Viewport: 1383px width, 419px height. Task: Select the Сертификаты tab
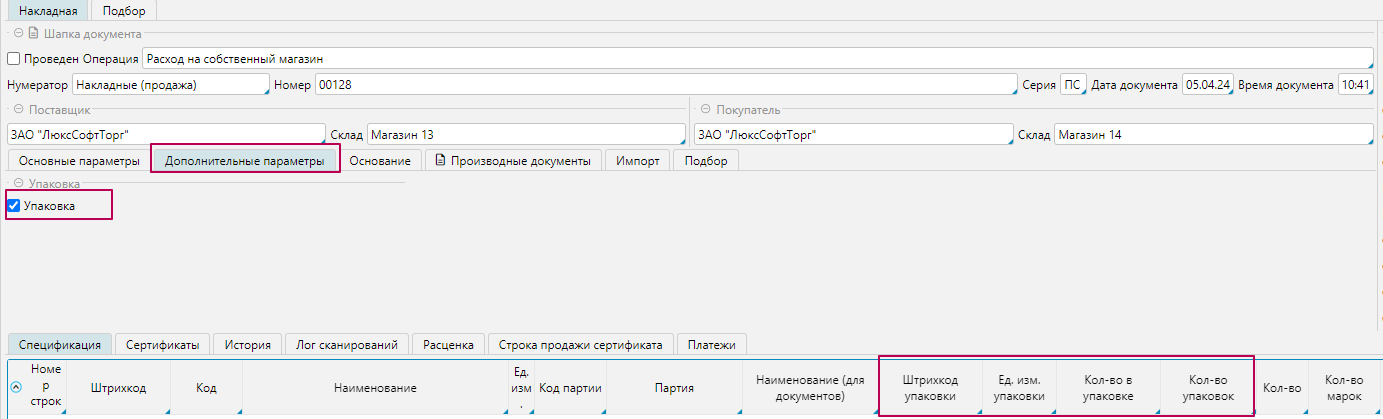tap(162, 345)
